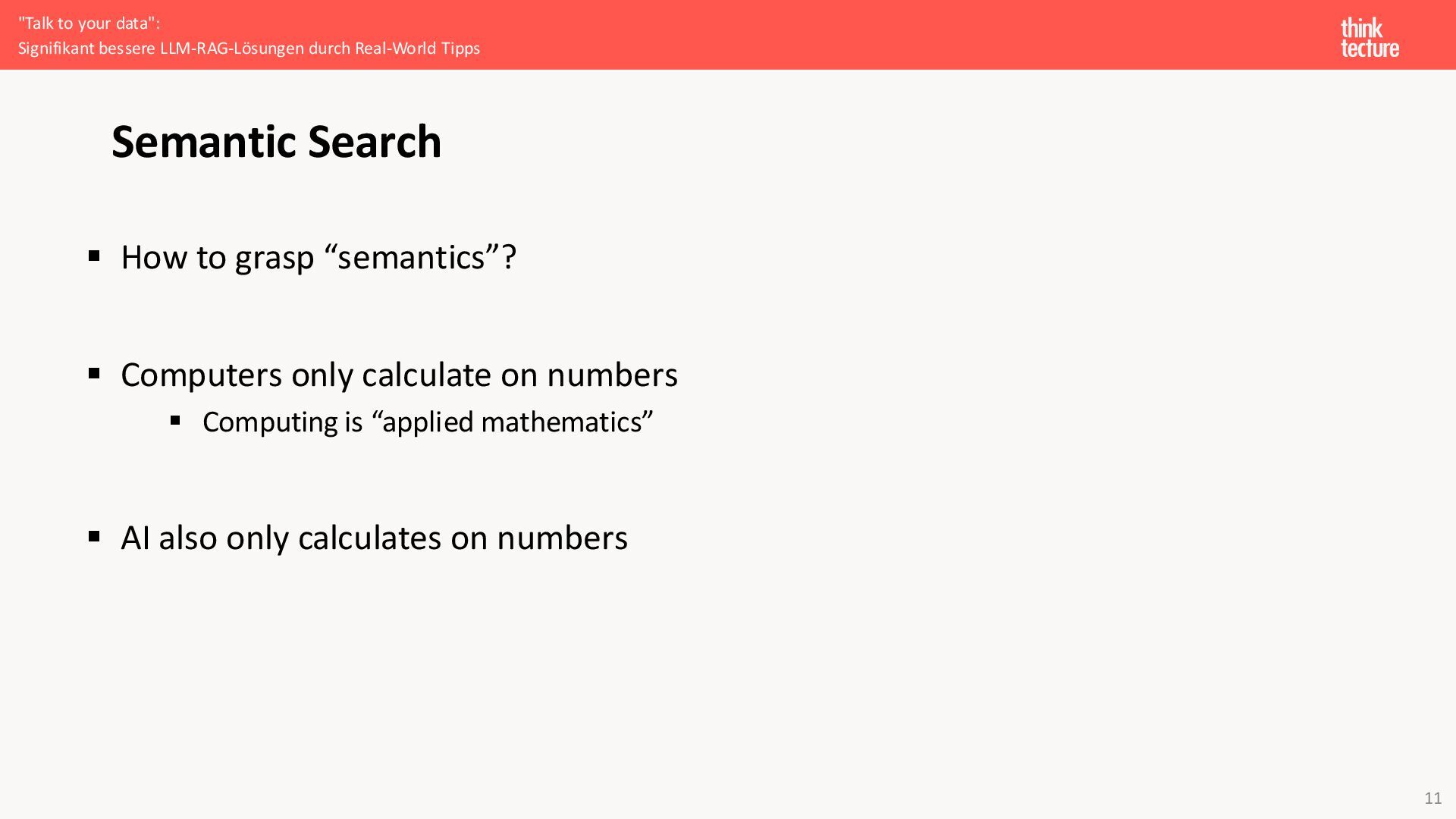Screen dimensions: 1456x819
Task: Select the slide number 11
Action: [x=1432, y=798]
